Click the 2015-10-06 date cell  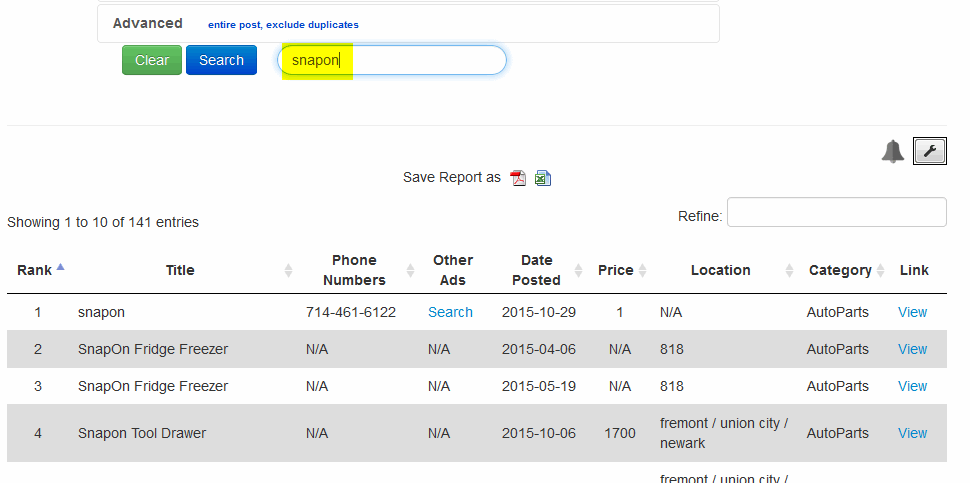[x=538, y=434]
